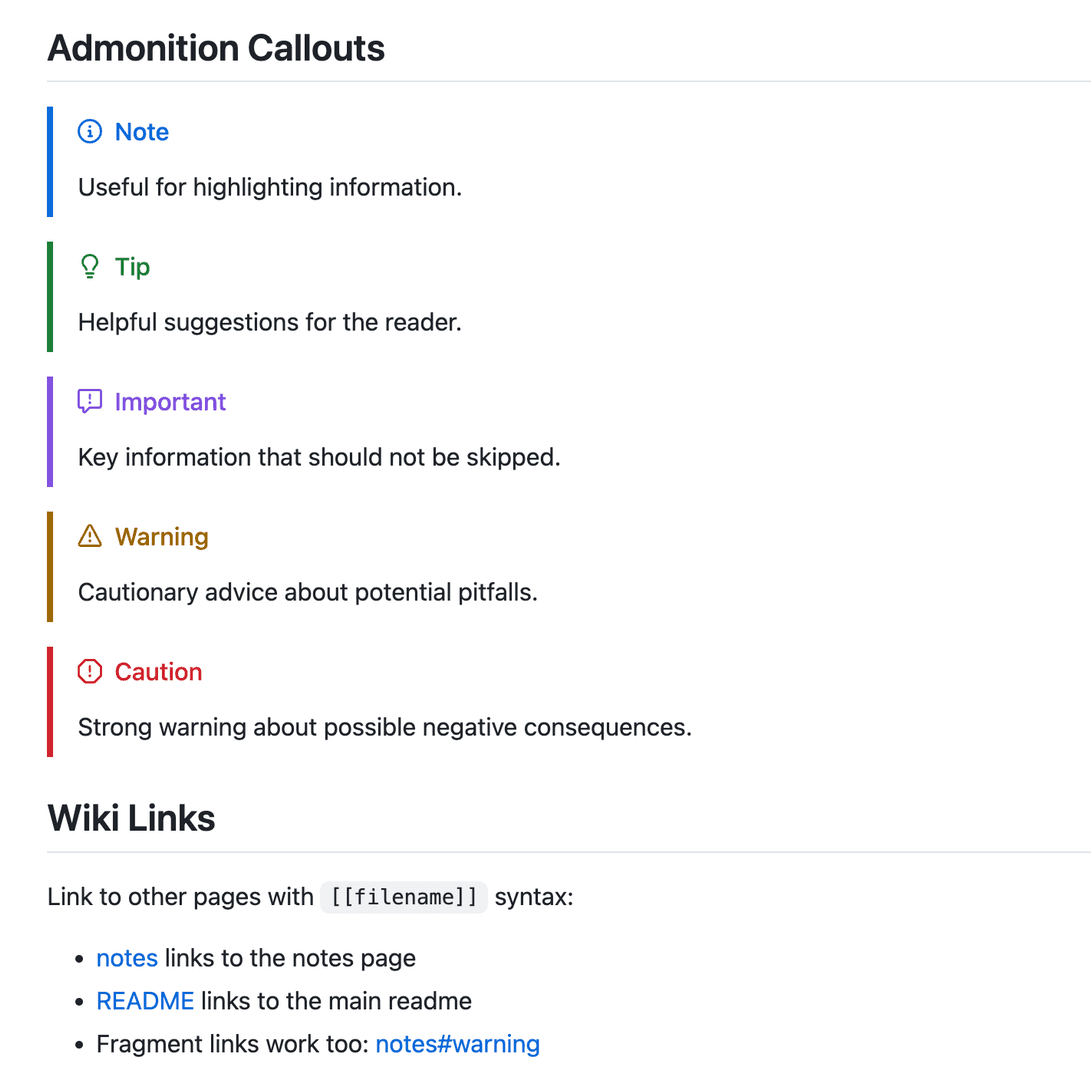Select the orange Warning callout title
Image resolution: width=1091 pixels, height=1080 pixels.
coord(162,537)
